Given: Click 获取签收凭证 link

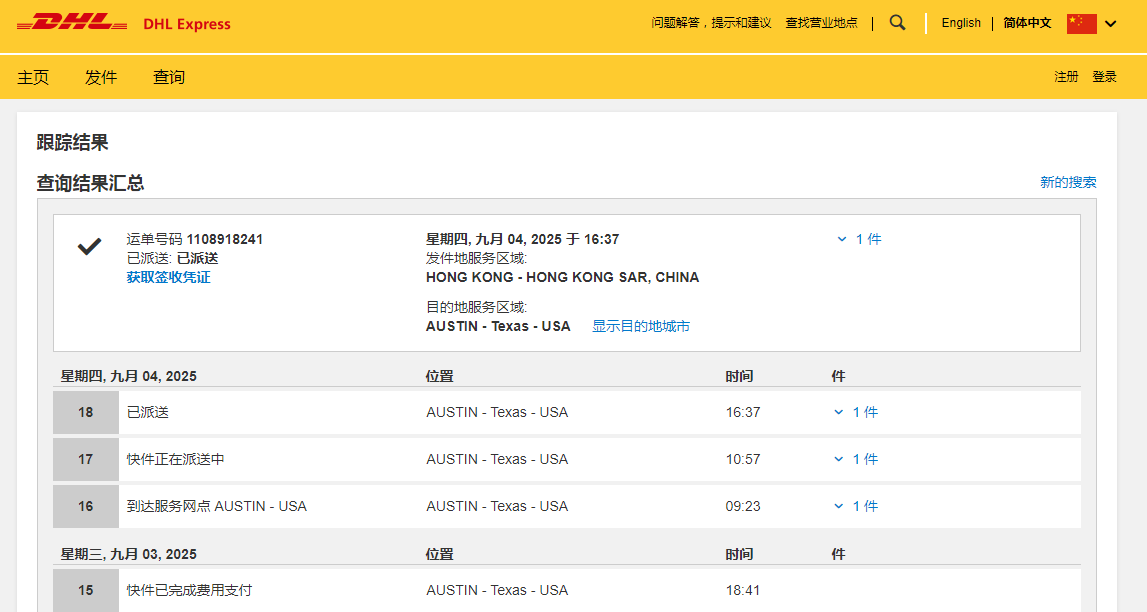Looking at the screenshot, I should [x=168, y=277].
